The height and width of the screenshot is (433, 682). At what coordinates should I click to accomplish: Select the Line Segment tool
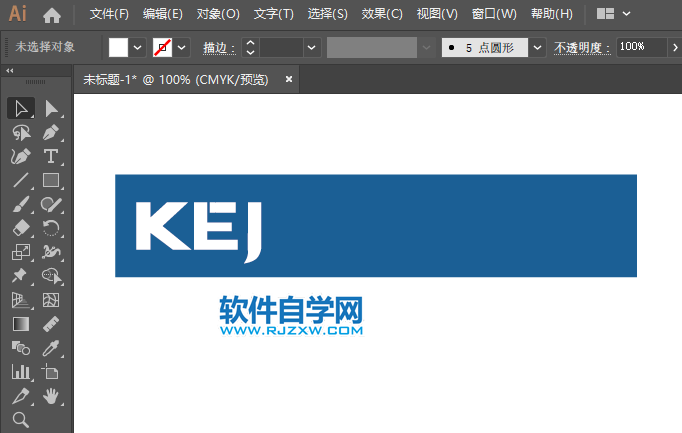point(21,180)
